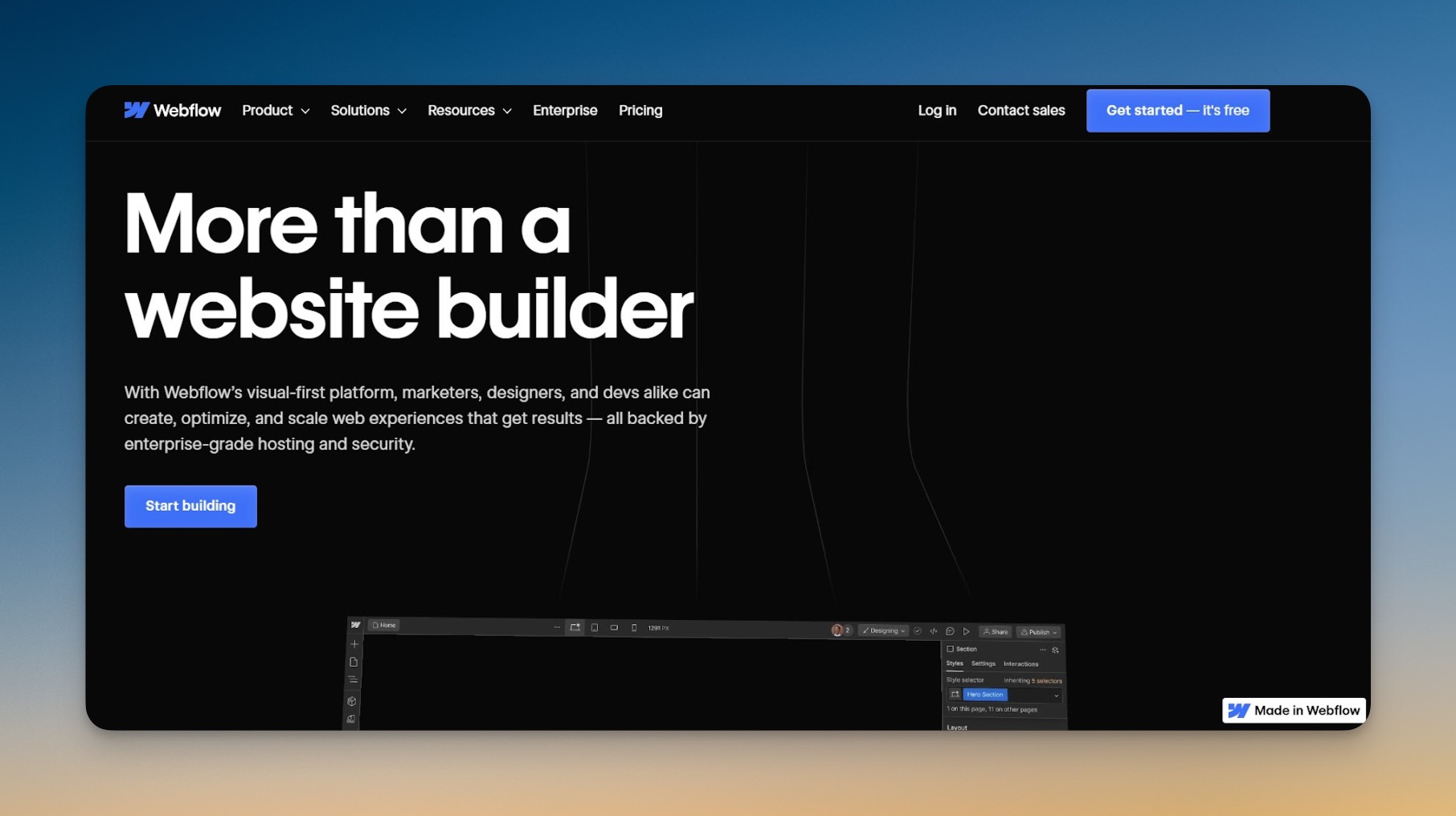The width and height of the screenshot is (1456, 816).
Task: Open the Home page selector in Designer
Action: point(384,625)
